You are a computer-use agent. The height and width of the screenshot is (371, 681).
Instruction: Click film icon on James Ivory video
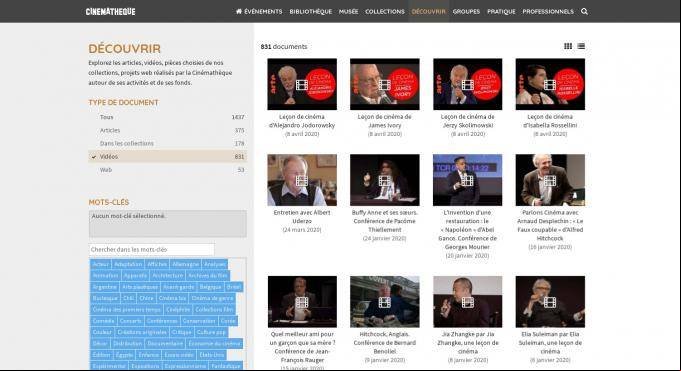(384, 85)
